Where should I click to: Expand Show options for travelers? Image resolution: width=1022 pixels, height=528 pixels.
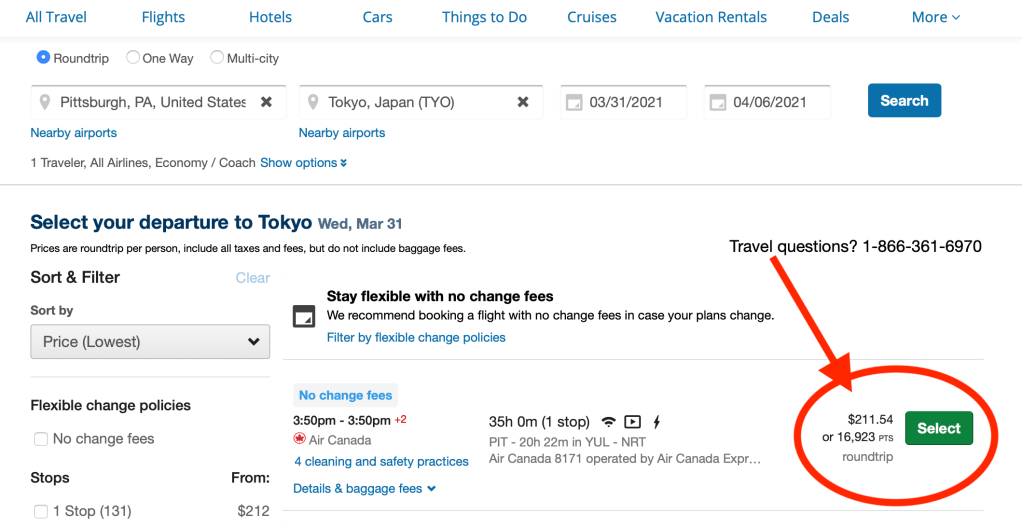click(x=303, y=163)
